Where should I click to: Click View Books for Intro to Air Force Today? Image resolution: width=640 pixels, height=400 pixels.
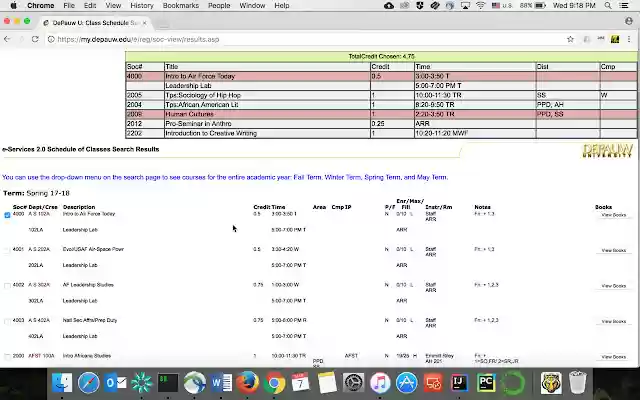613,215
